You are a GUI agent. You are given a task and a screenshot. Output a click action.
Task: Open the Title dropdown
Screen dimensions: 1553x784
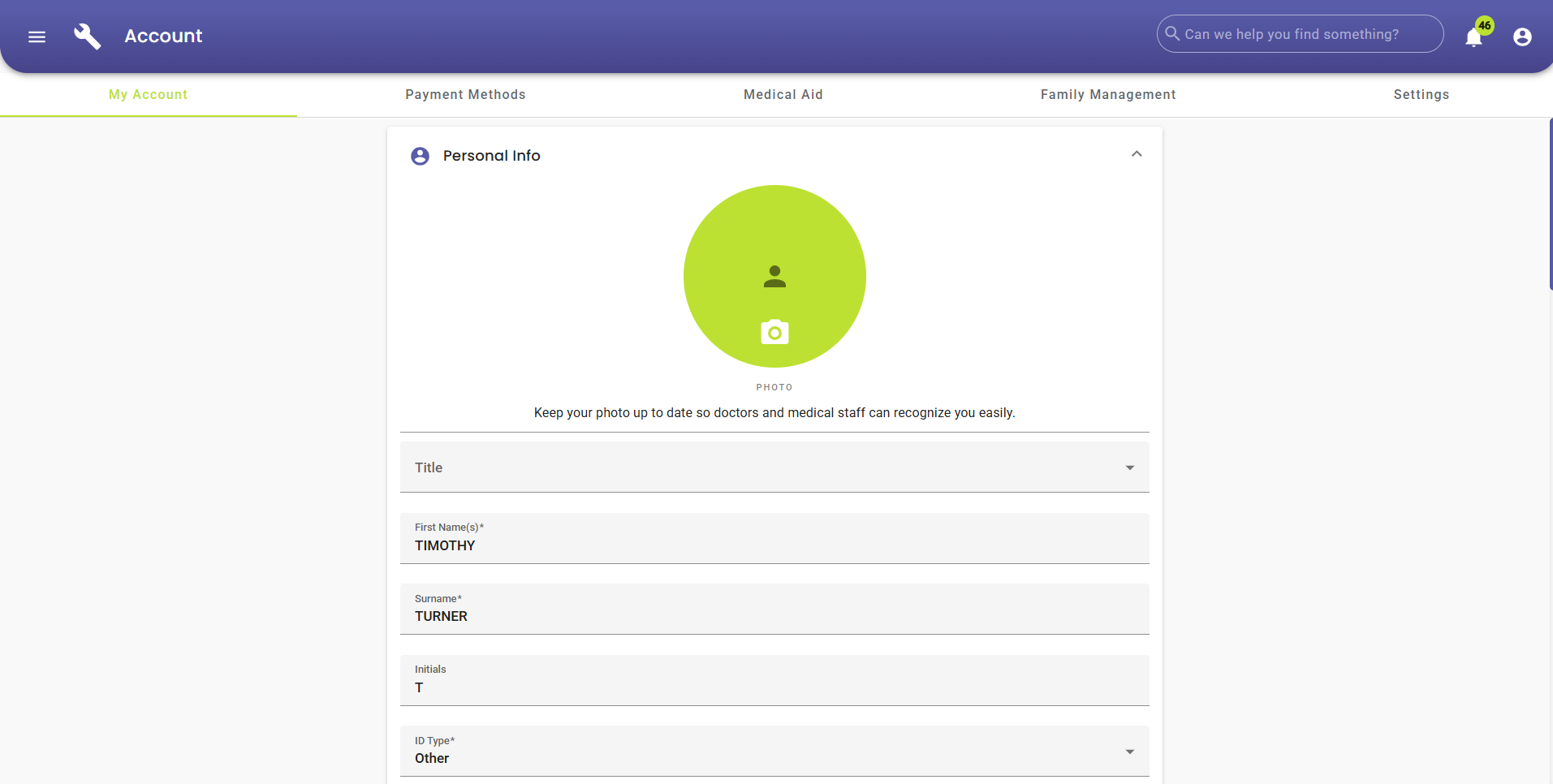point(774,467)
